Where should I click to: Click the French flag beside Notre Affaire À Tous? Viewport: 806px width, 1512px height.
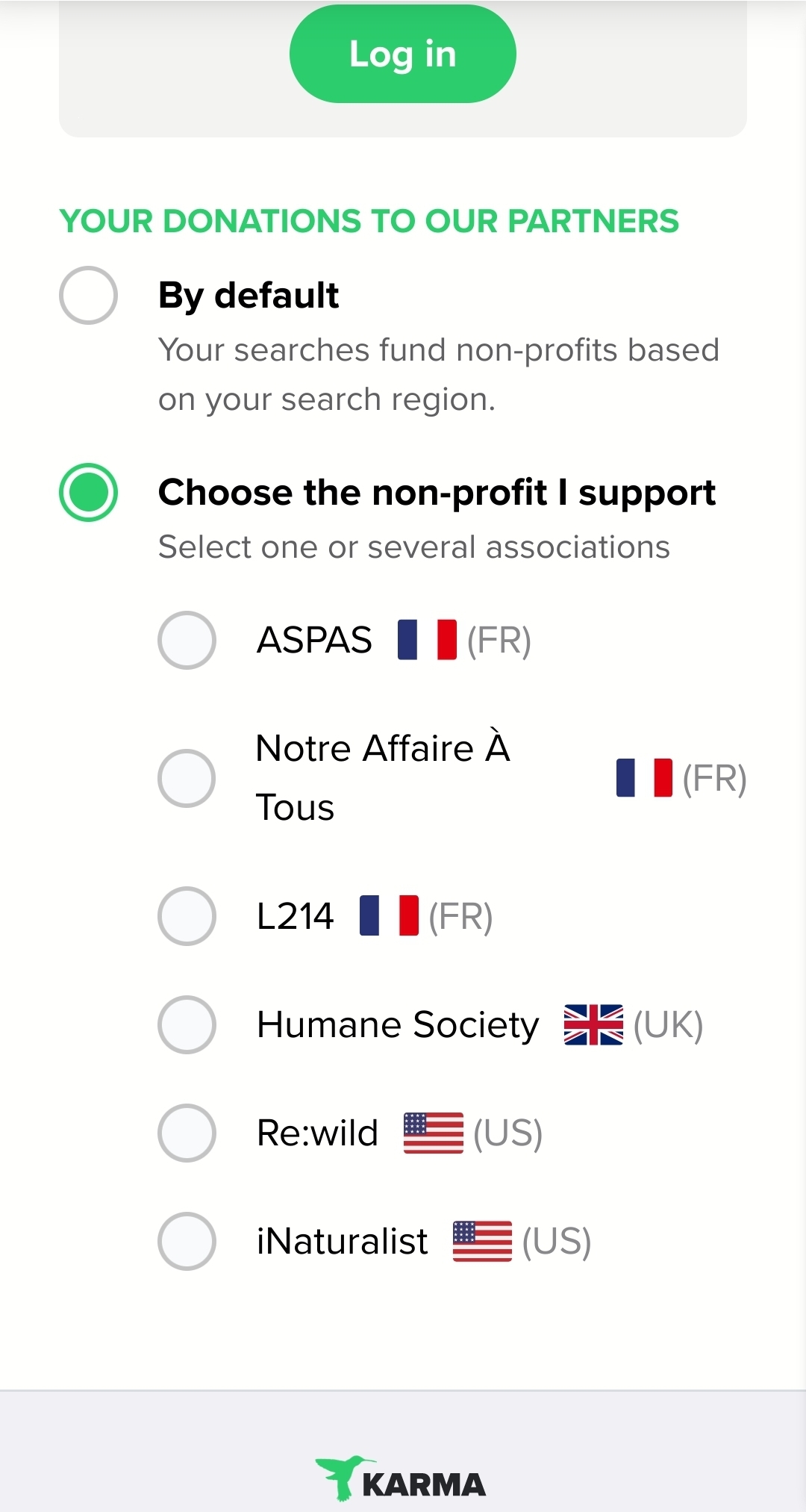tap(644, 778)
